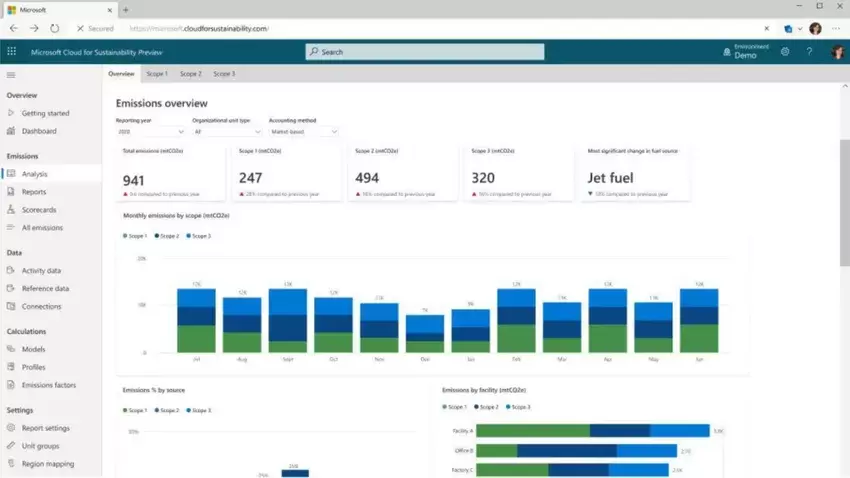850x478 pixels.
Task: Click the Sep bar in monthly emissions chart
Action: [288, 320]
